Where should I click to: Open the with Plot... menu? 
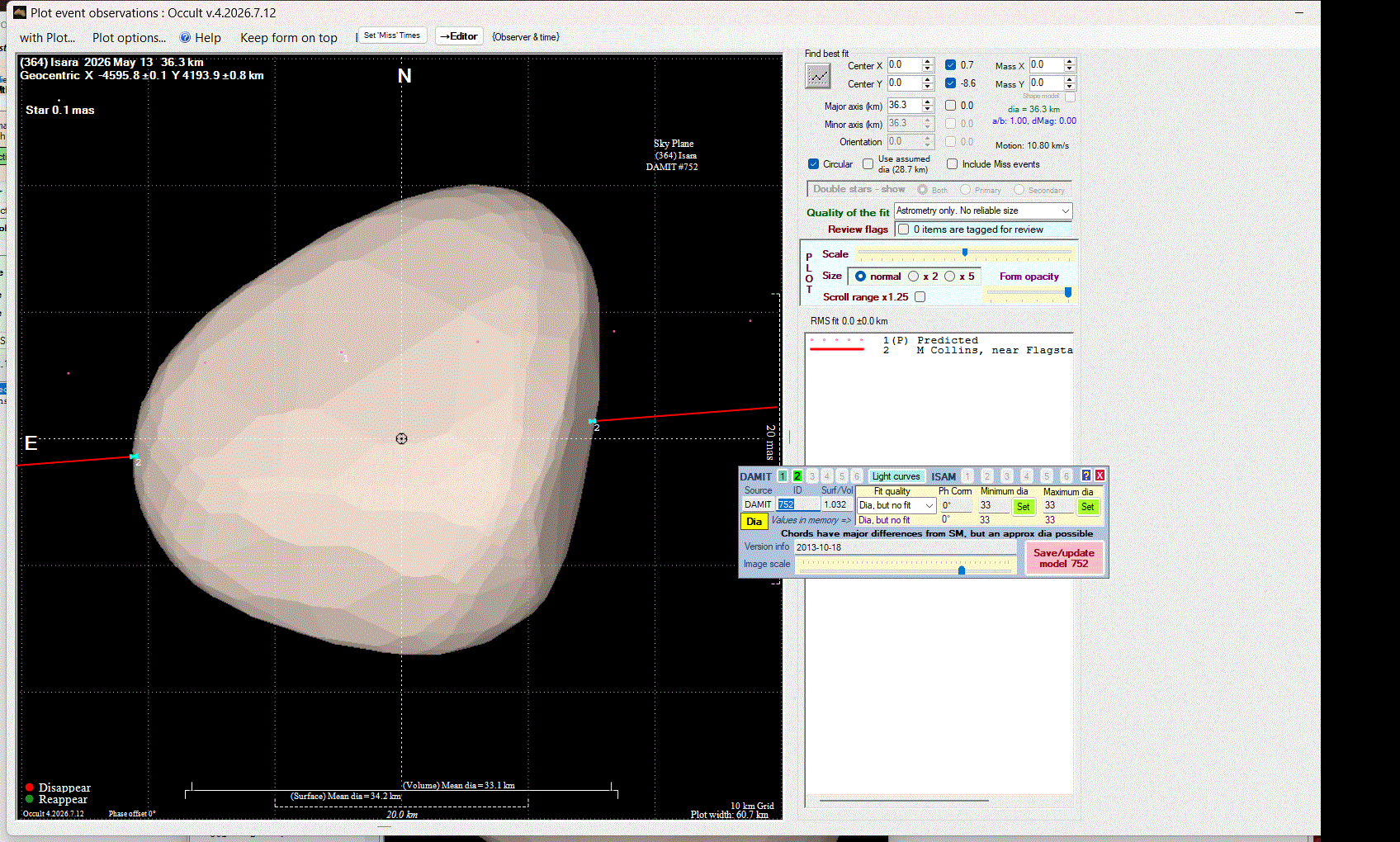(x=47, y=37)
